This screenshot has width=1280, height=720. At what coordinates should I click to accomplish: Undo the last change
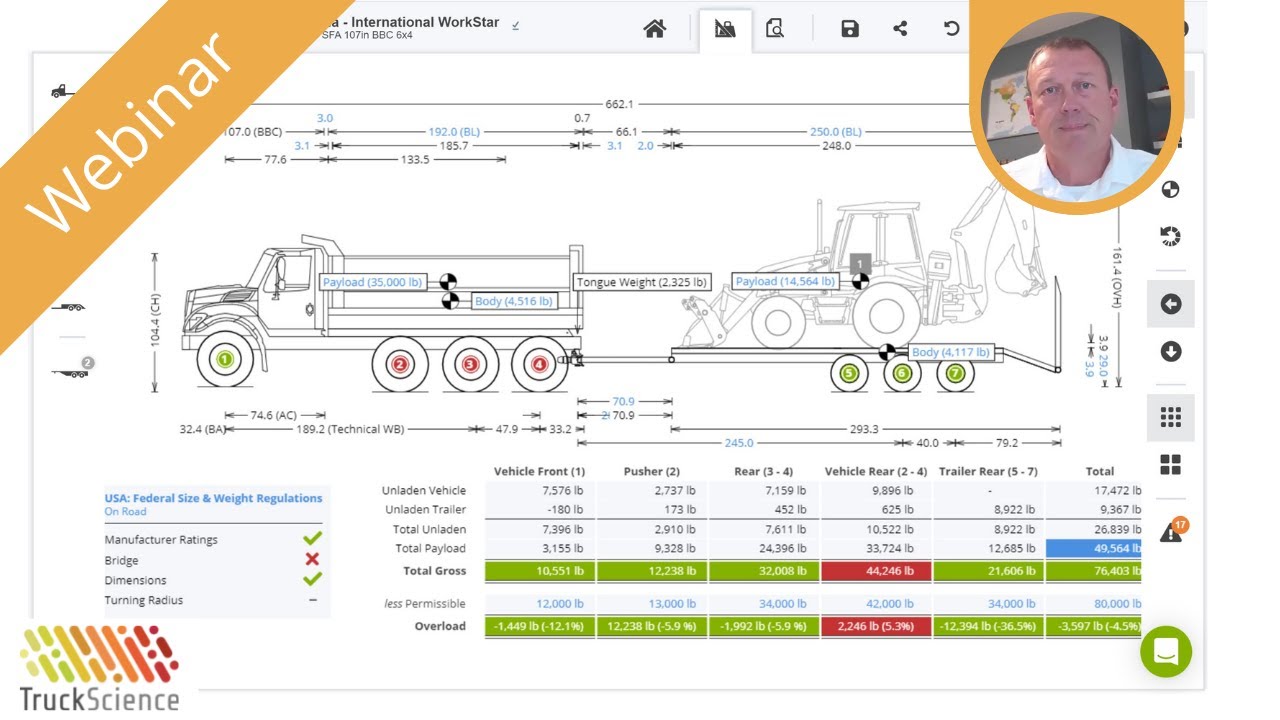(x=951, y=29)
